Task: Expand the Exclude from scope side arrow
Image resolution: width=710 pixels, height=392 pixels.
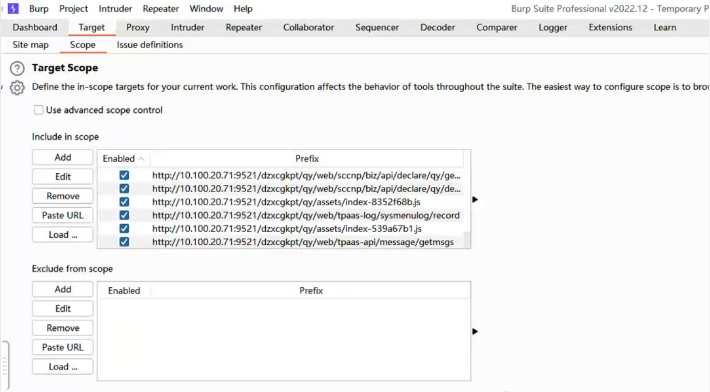Action: click(475, 332)
